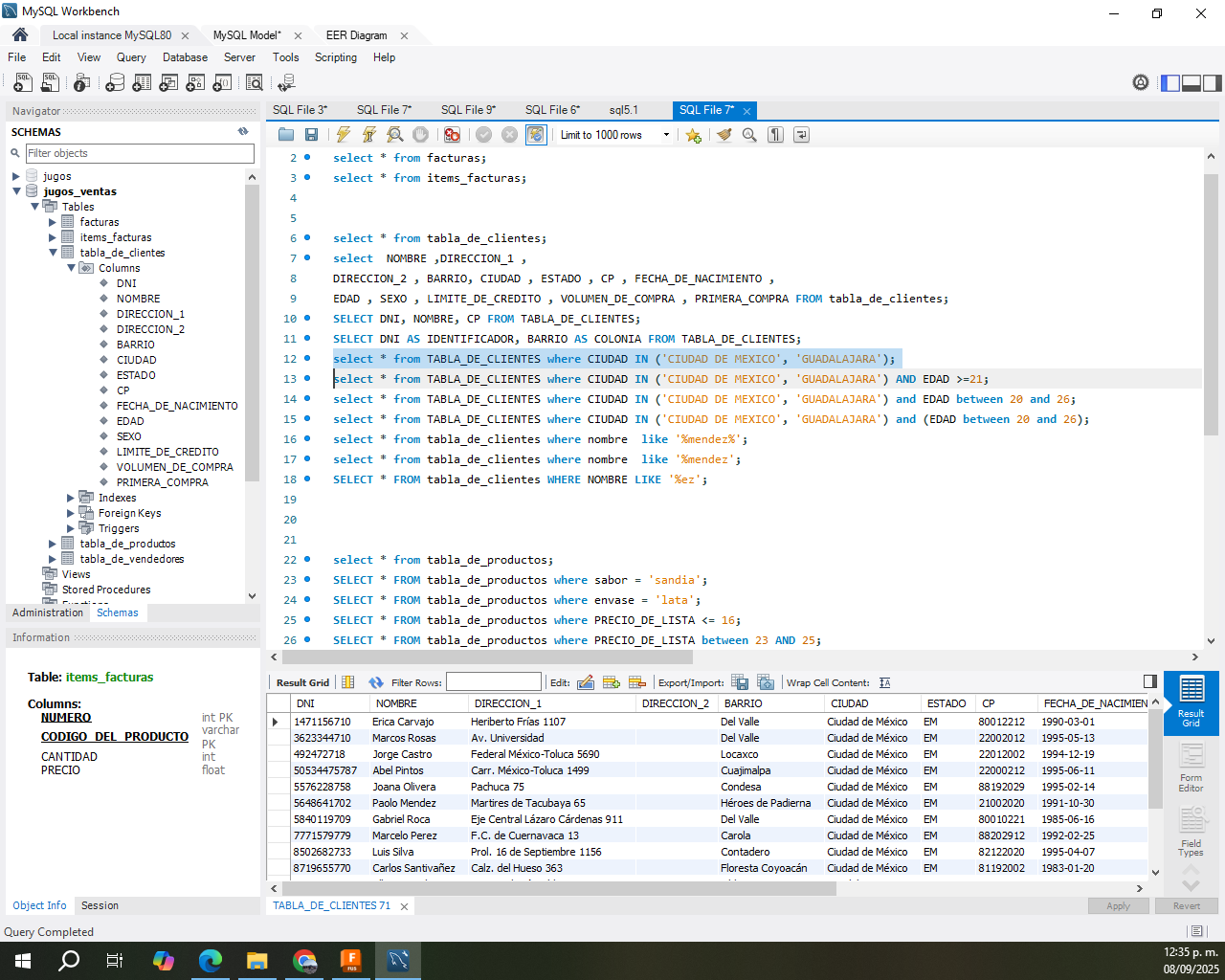This screenshot has height=980, width=1225.
Task: Expand the items_facturas table node
Action: (x=53, y=237)
